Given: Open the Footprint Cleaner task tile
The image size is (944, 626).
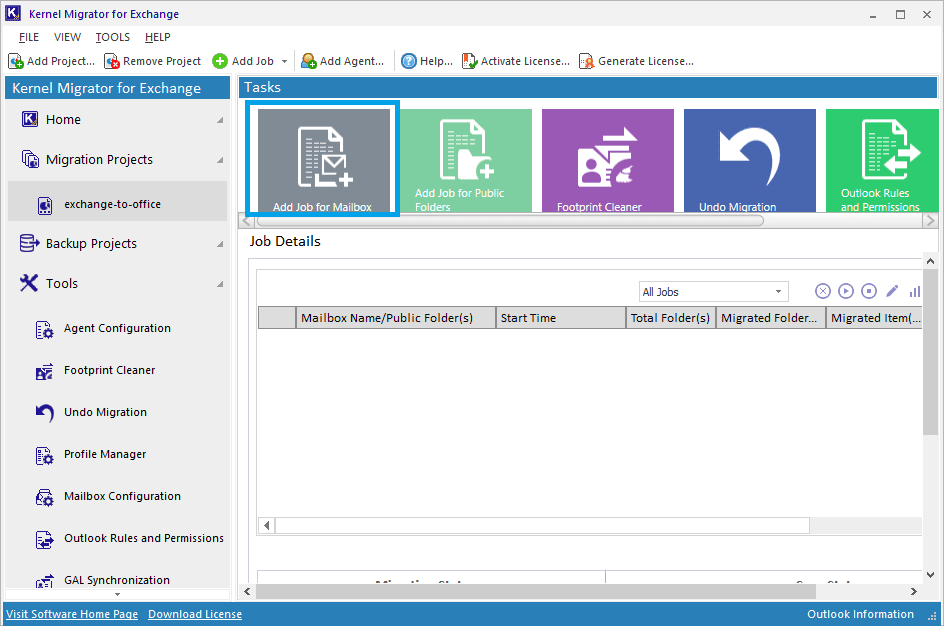Looking at the screenshot, I should [x=607, y=160].
